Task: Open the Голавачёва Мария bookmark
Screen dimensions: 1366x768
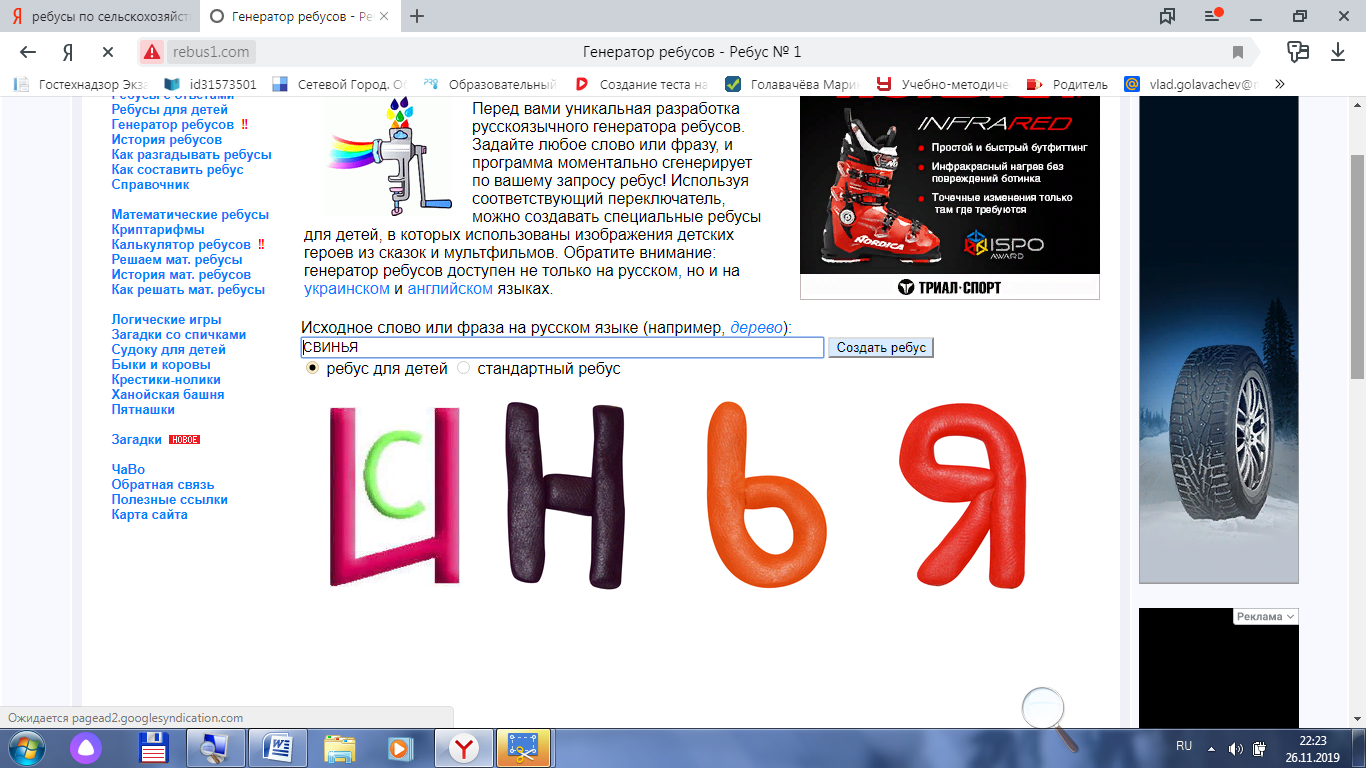Action: (x=793, y=84)
